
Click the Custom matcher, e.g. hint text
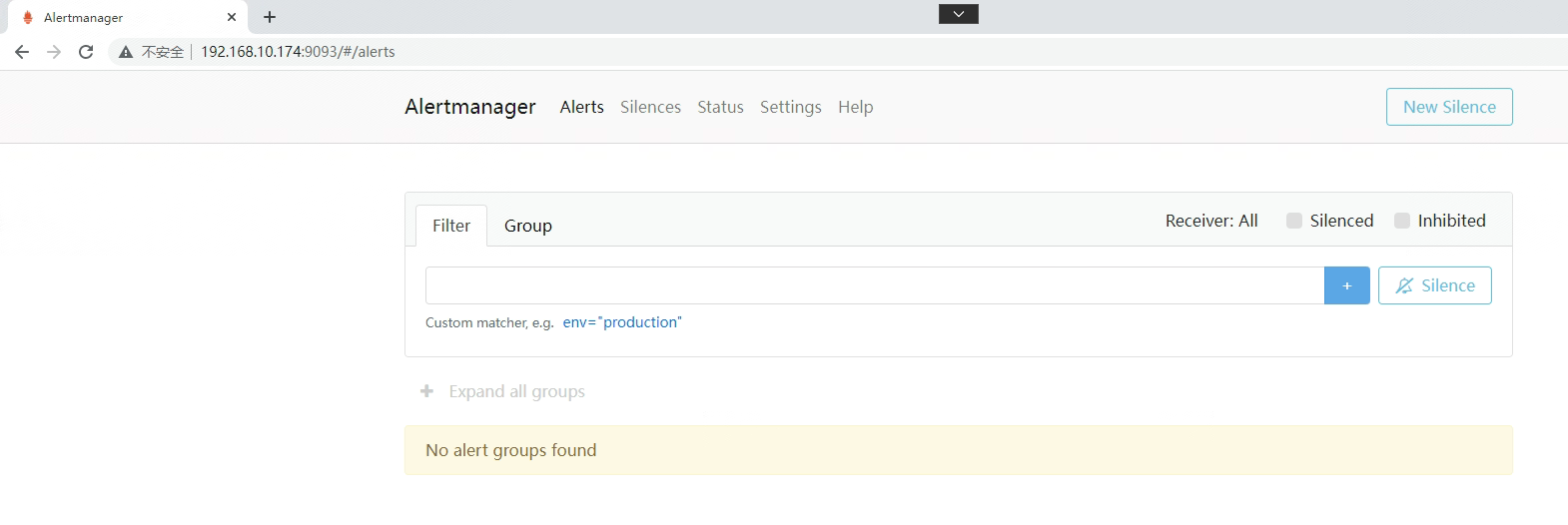click(x=489, y=323)
